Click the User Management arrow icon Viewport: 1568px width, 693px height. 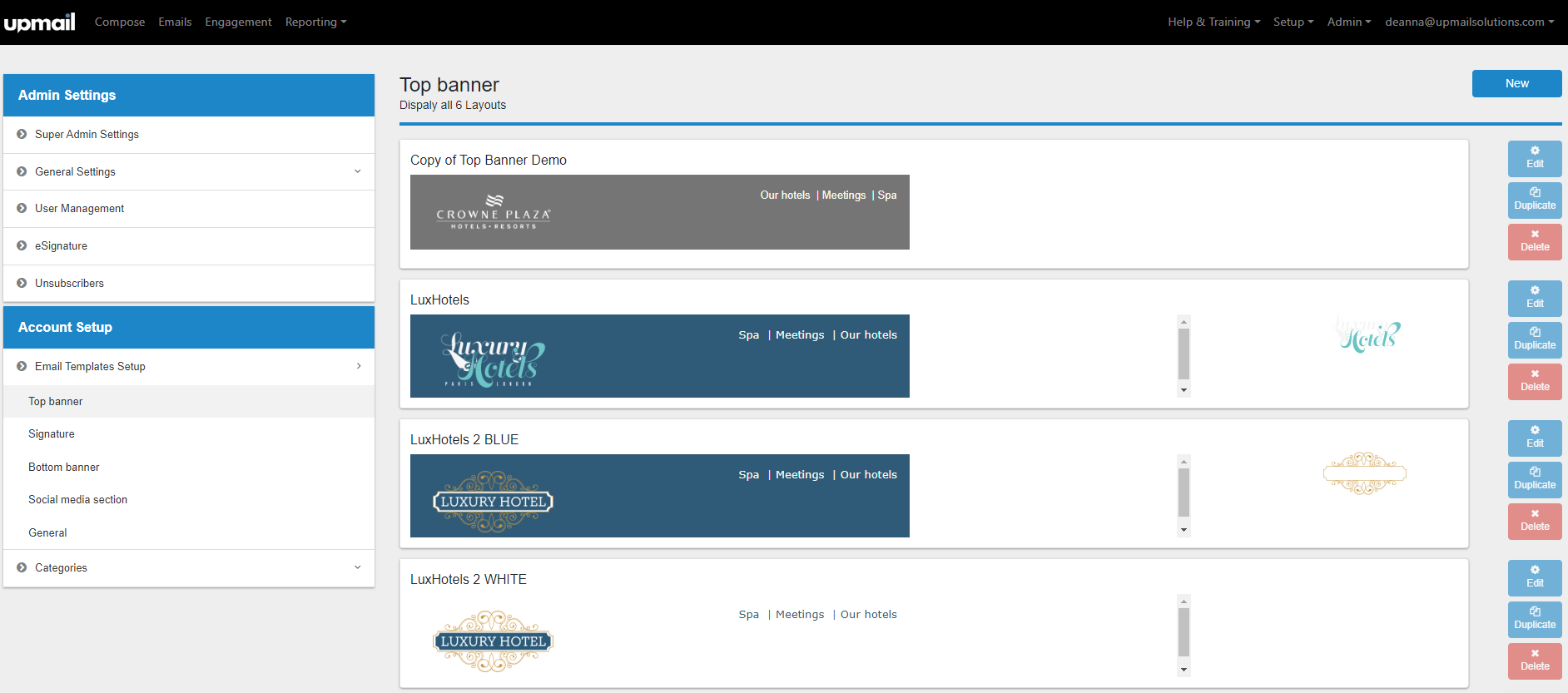[x=22, y=208]
